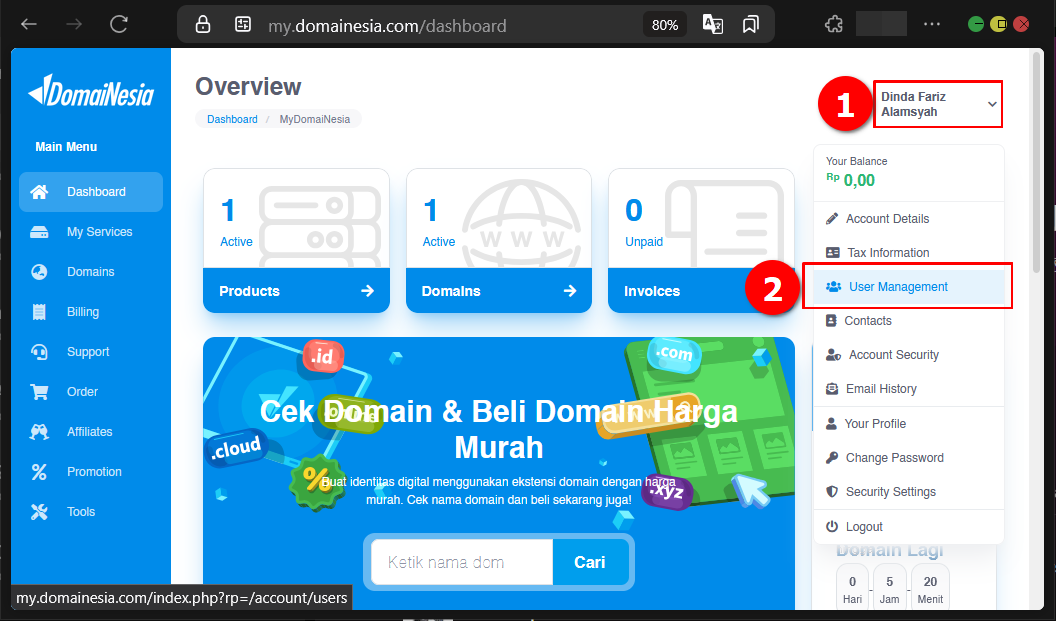This screenshot has height=621, width=1056.
Task: Open the 80% zoom level indicator
Action: 665,25
